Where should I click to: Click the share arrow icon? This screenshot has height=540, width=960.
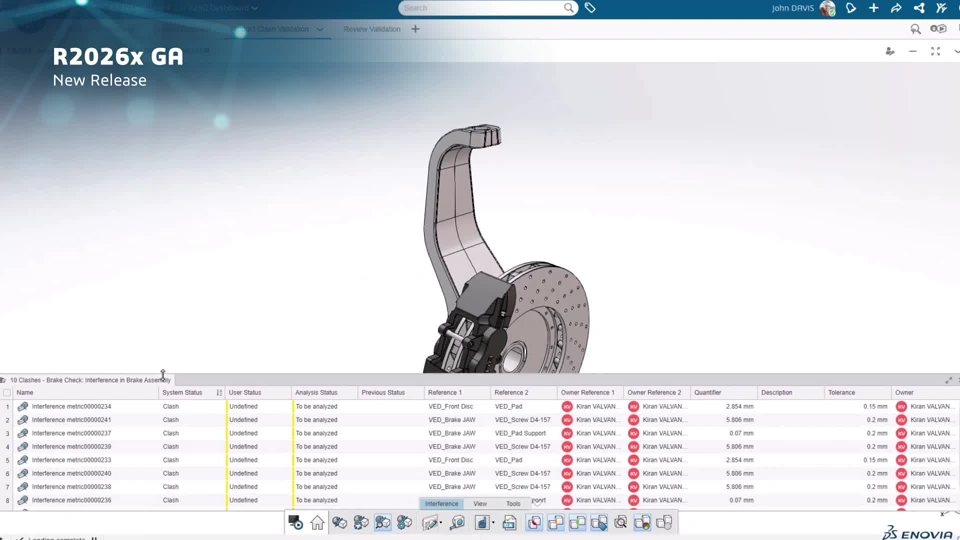(x=896, y=8)
